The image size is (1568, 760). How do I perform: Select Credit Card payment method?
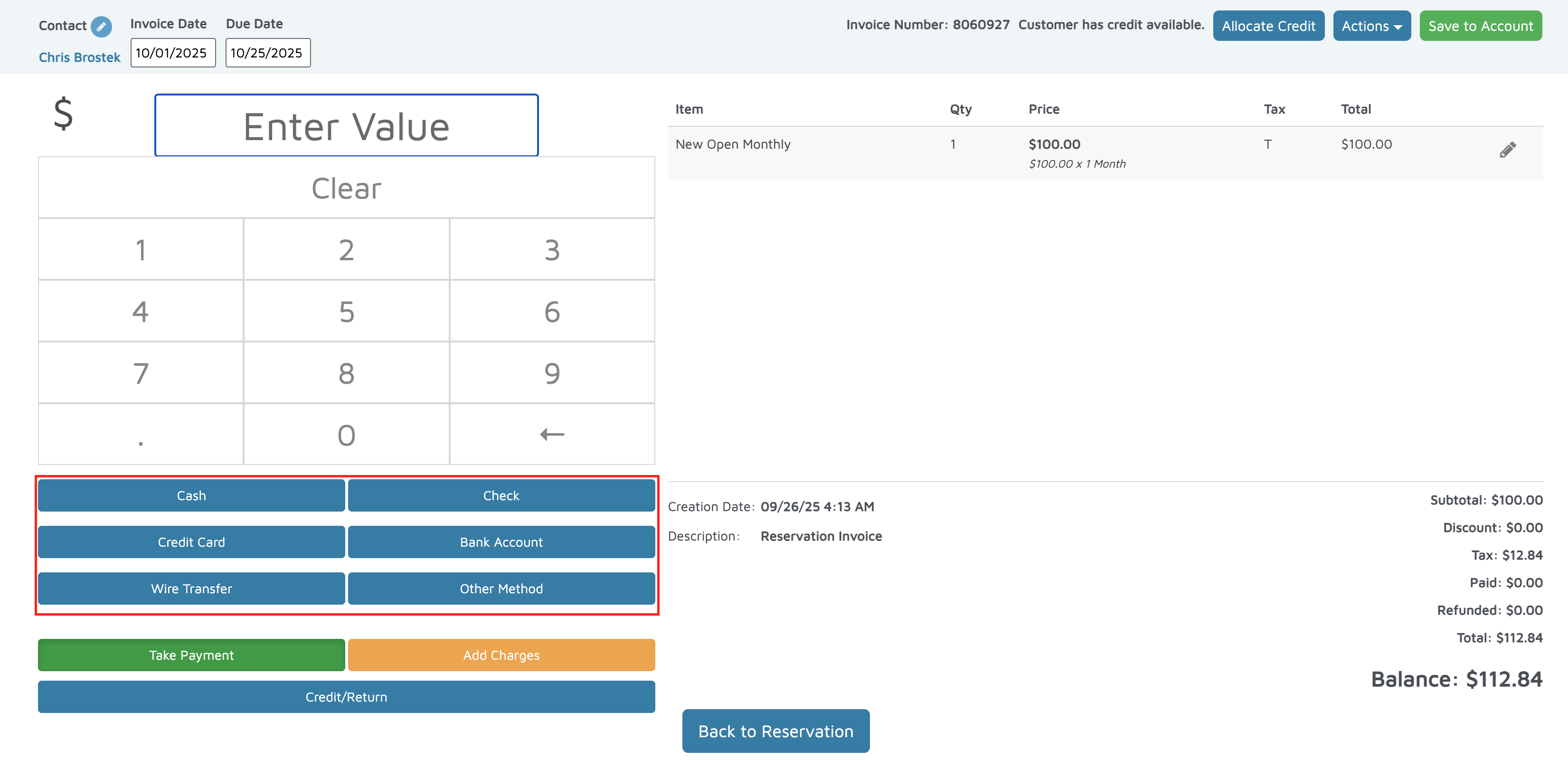tap(191, 542)
